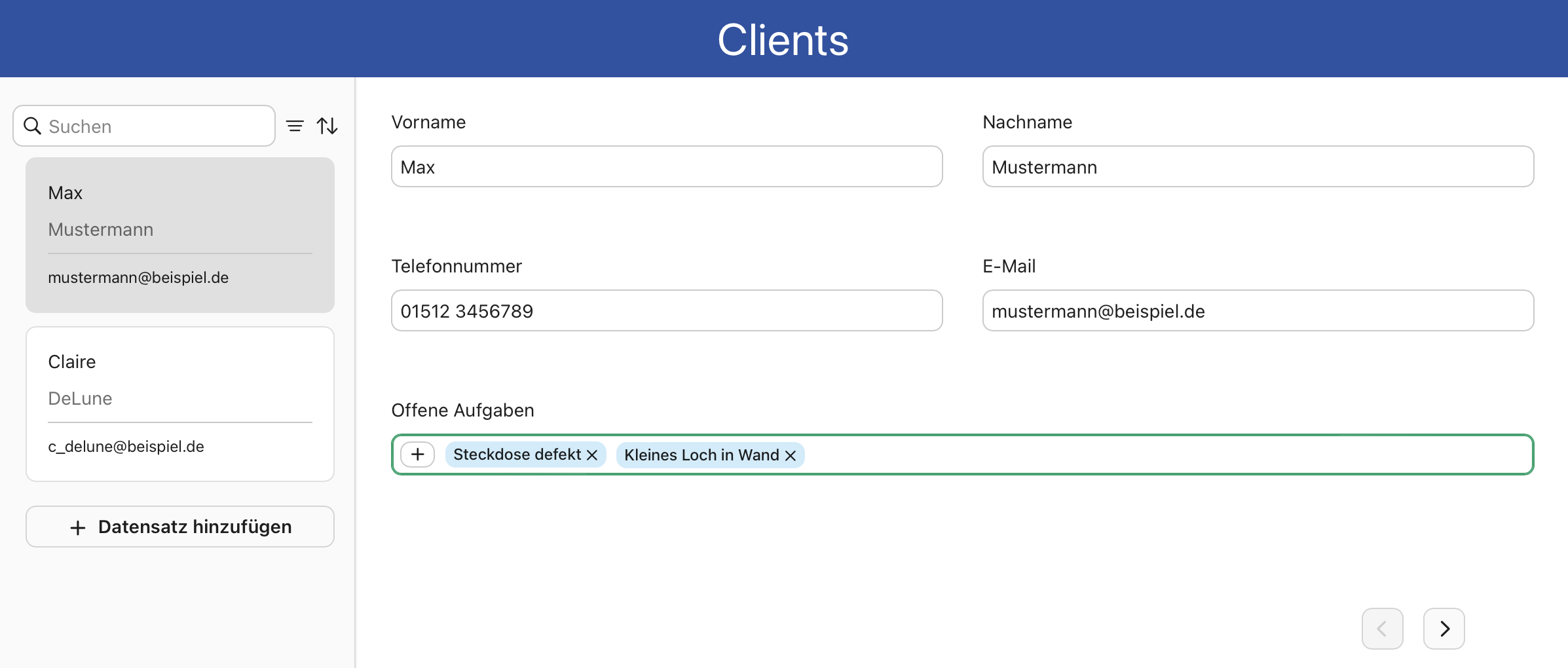Switch to Claire DeLune's record
Image resolution: width=1568 pixels, height=668 pixels.
(179, 403)
